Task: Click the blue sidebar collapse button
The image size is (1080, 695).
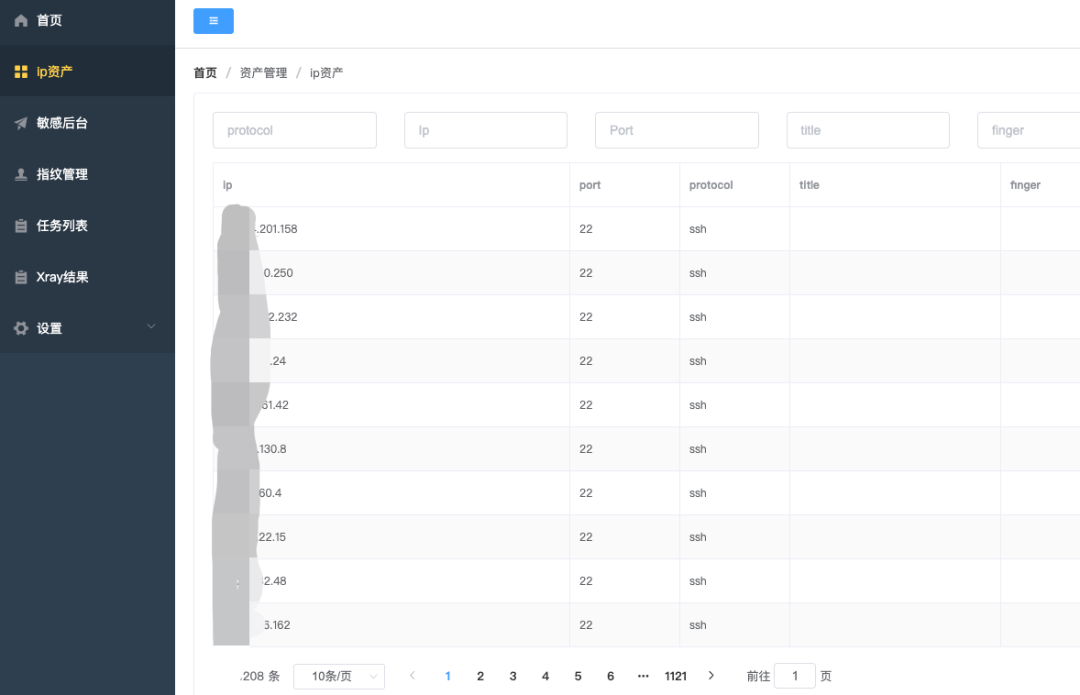Action: 213,20
